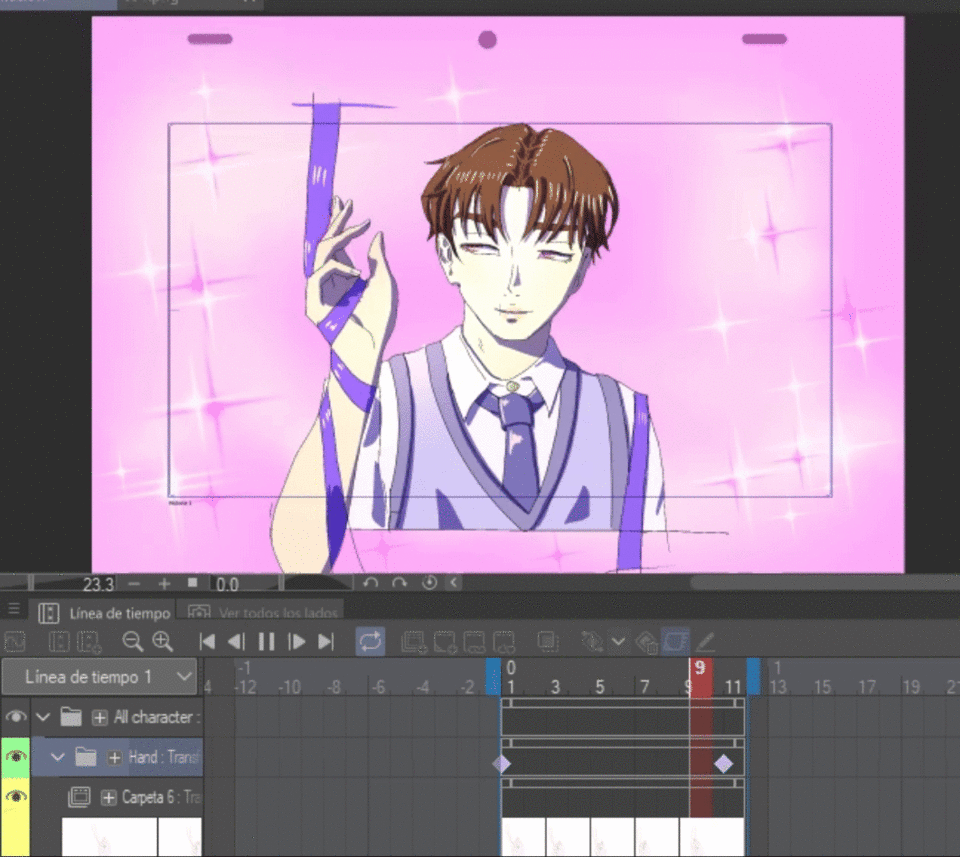This screenshot has height=857, width=960.
Task: Click the timeline icon with plus badge
Action: click(x=89, y=642)
